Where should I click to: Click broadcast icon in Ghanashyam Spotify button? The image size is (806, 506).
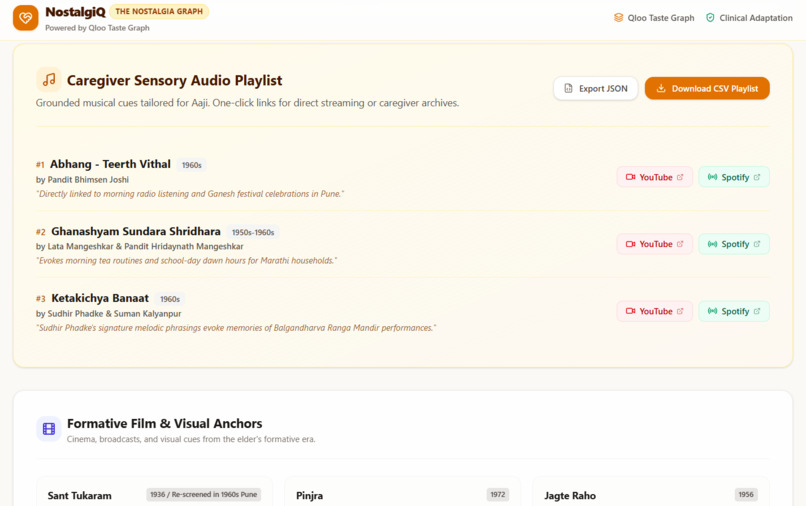click(712, 244)
